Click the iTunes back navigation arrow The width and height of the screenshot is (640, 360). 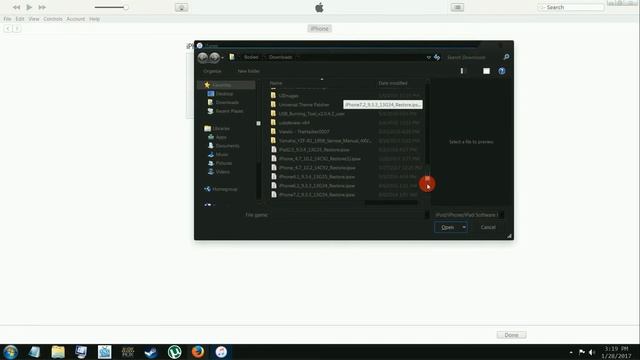click(8, 29)
